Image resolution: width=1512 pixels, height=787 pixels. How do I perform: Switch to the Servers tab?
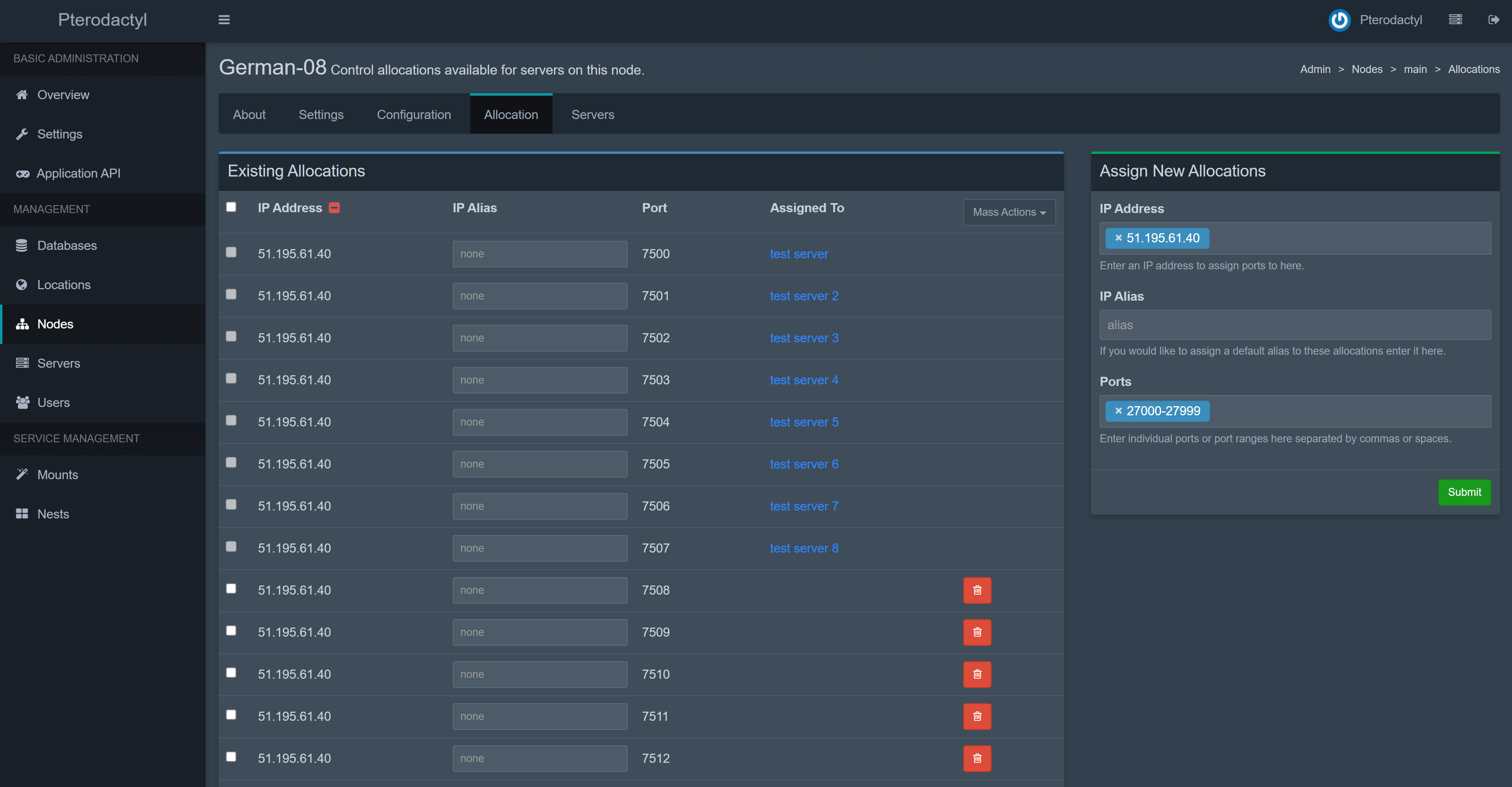(x=592, y=113)
